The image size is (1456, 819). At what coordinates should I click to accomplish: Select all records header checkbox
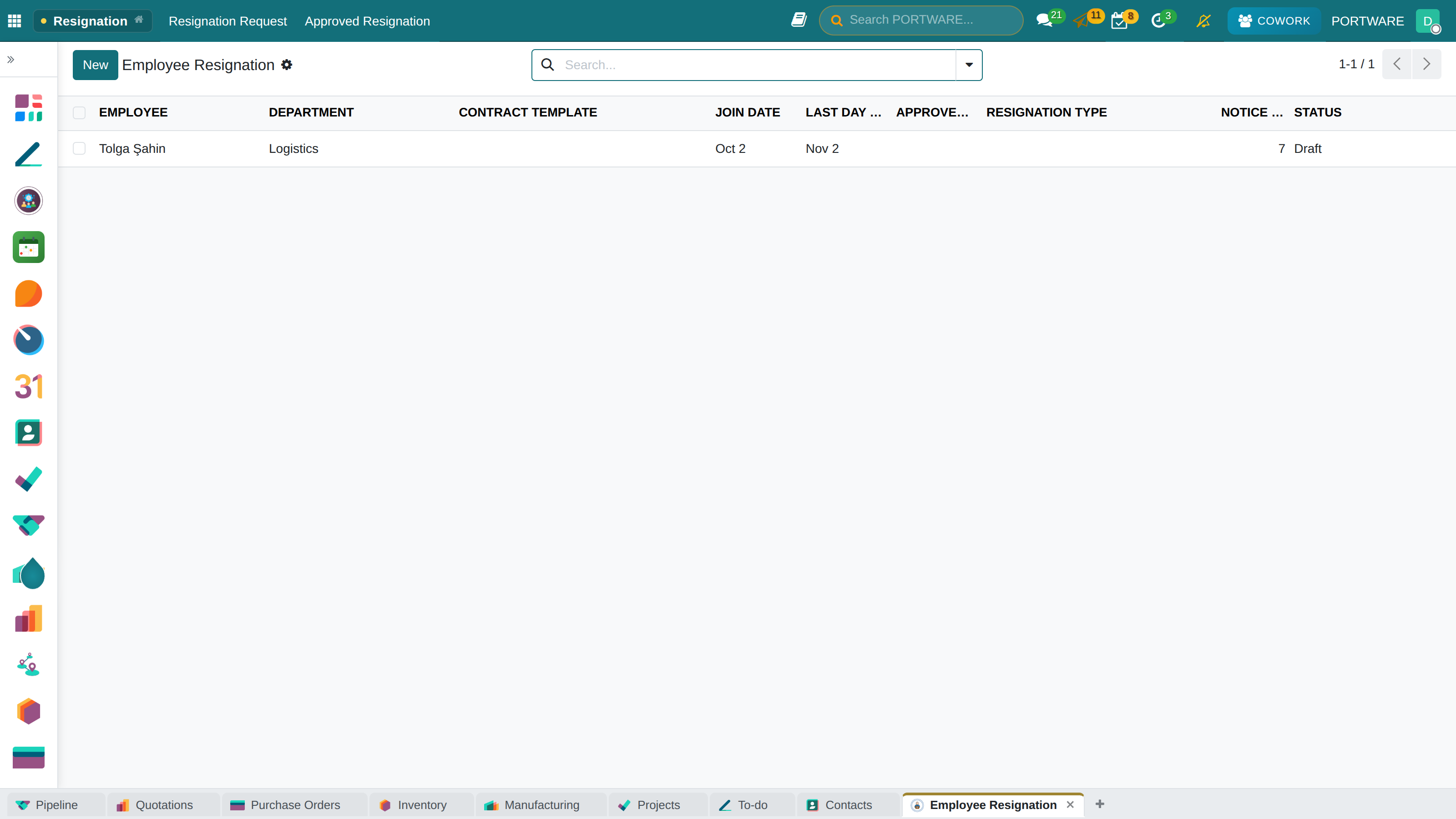[79, 112]
